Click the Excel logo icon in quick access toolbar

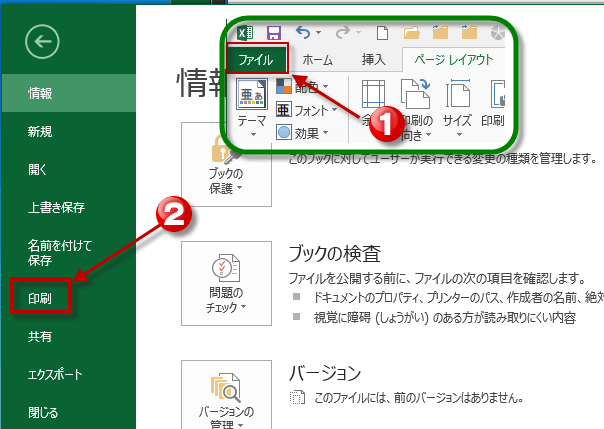(x=245, y=33)
